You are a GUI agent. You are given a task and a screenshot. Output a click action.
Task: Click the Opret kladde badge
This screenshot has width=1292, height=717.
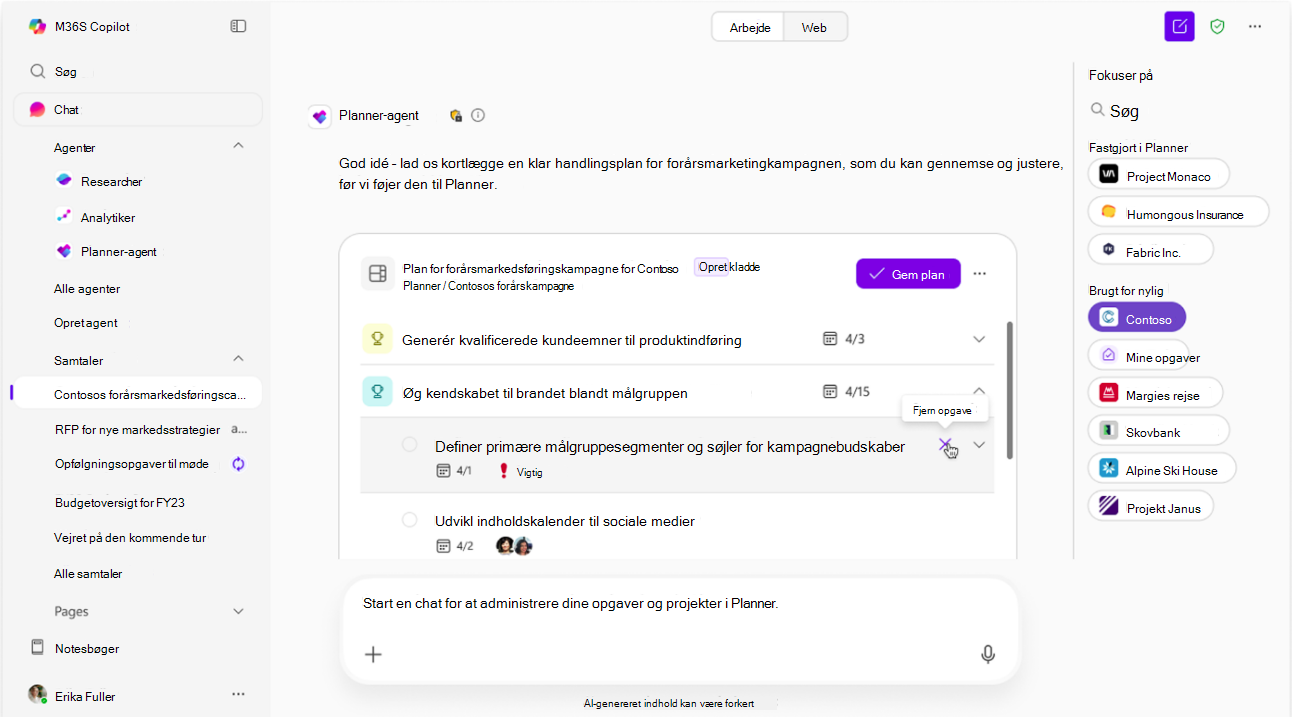728,267
